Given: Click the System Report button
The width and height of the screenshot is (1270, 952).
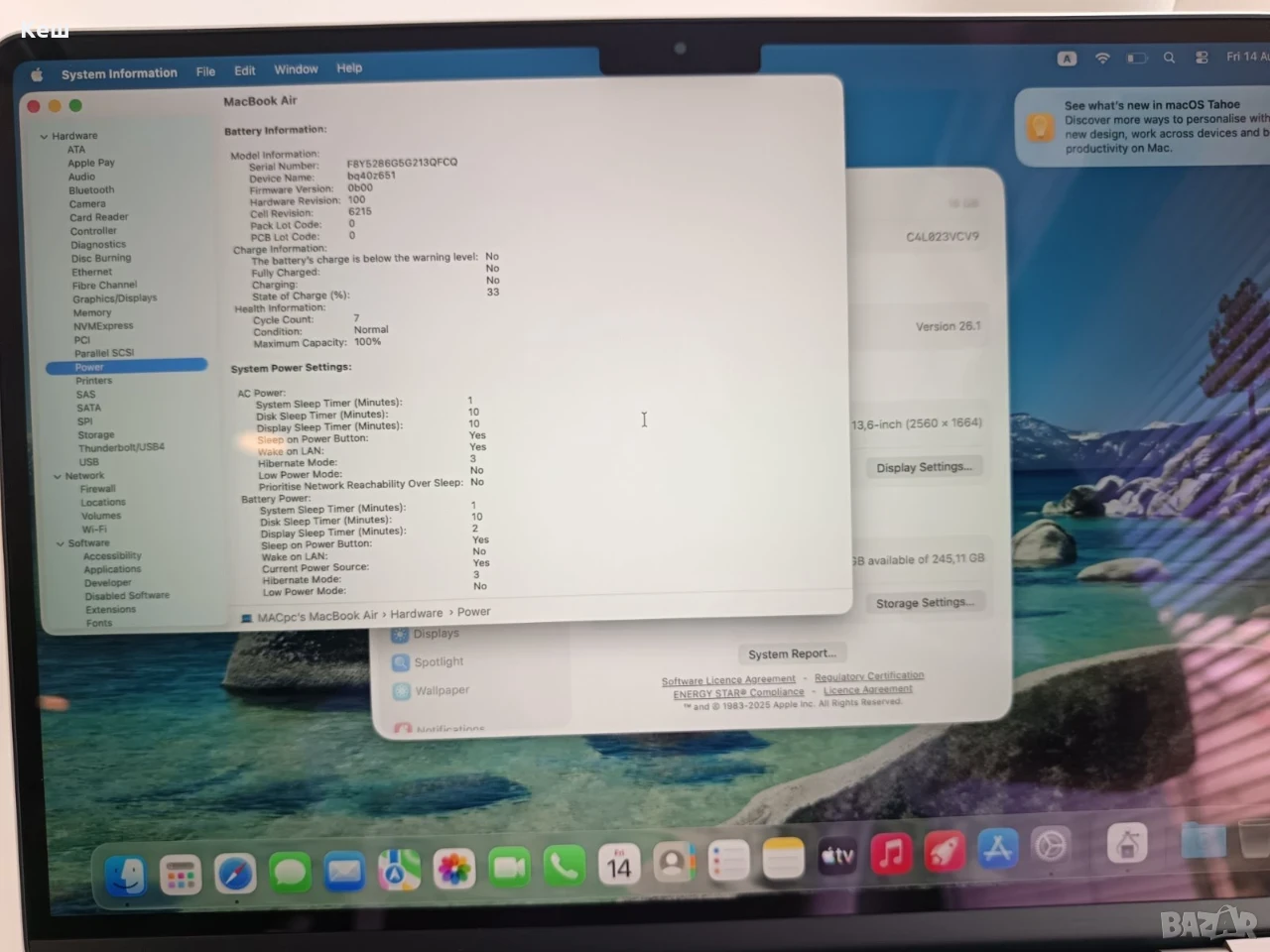Looking at the screenshot, I should 792,654.
